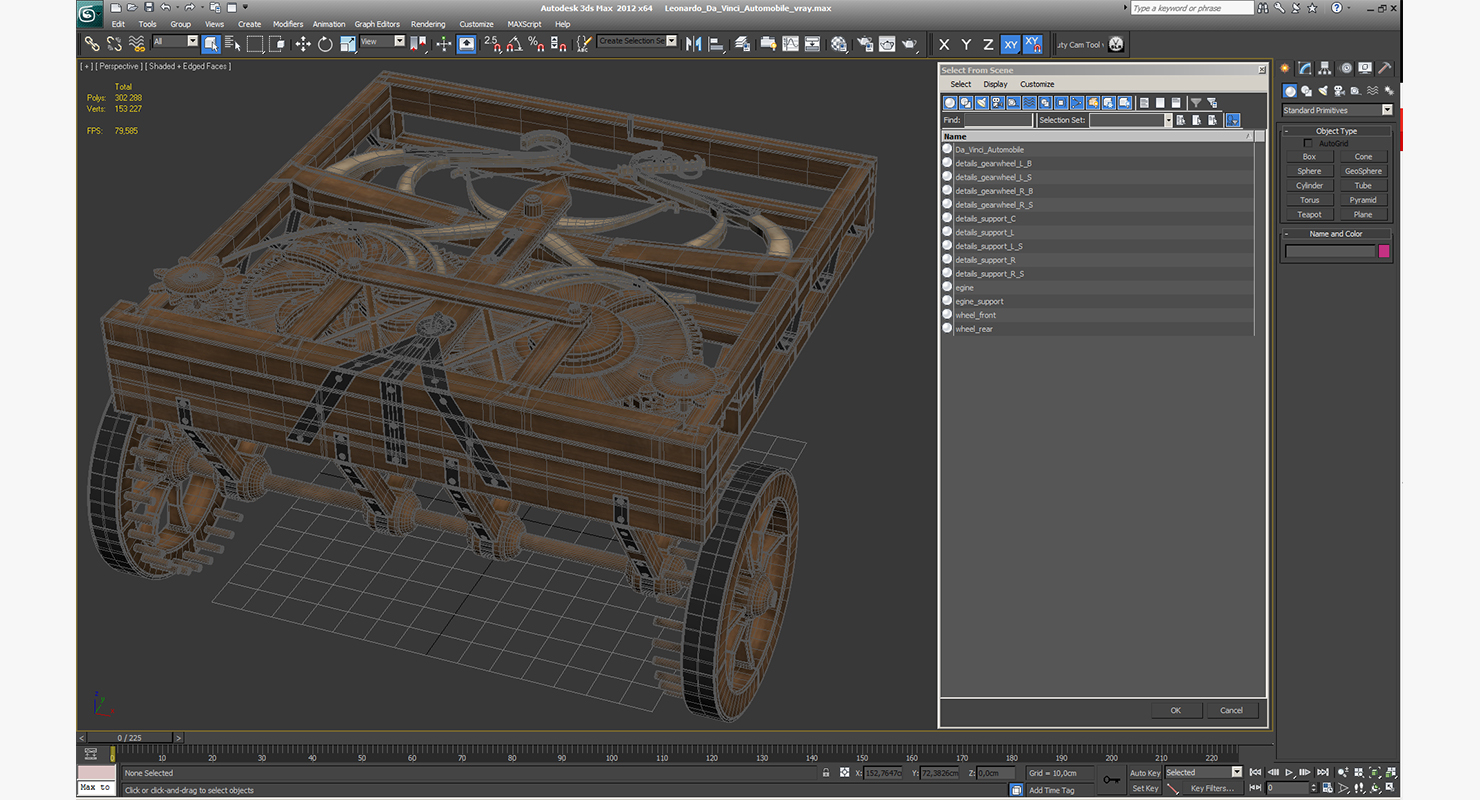The image size is (1480, 800).
Task: Select the Lights category icon in Create panel
Action: pos(1323,91)
